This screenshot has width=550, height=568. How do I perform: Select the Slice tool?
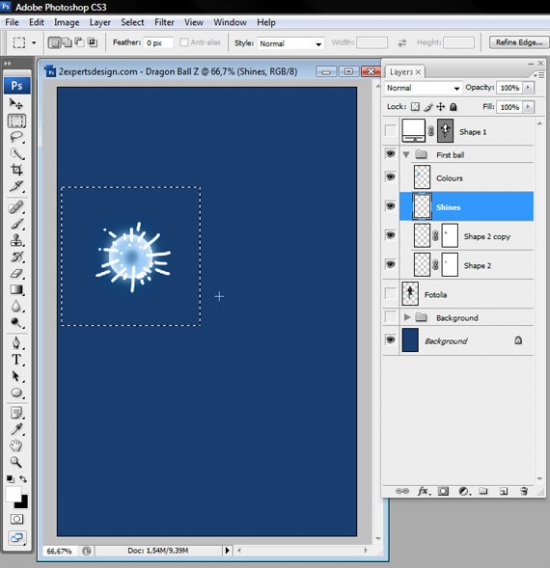[x=16, y=186]
